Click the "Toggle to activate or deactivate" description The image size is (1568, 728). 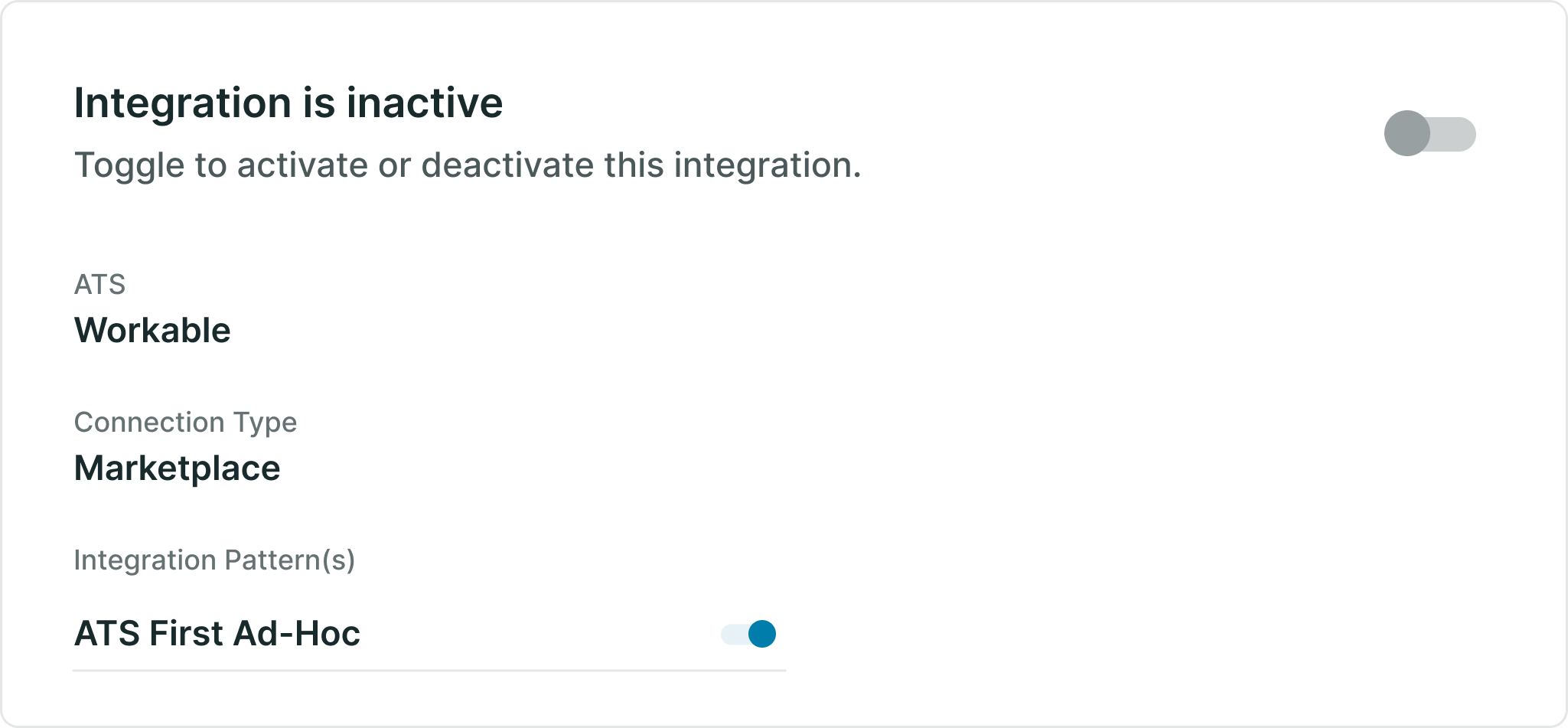coord(468,165)
